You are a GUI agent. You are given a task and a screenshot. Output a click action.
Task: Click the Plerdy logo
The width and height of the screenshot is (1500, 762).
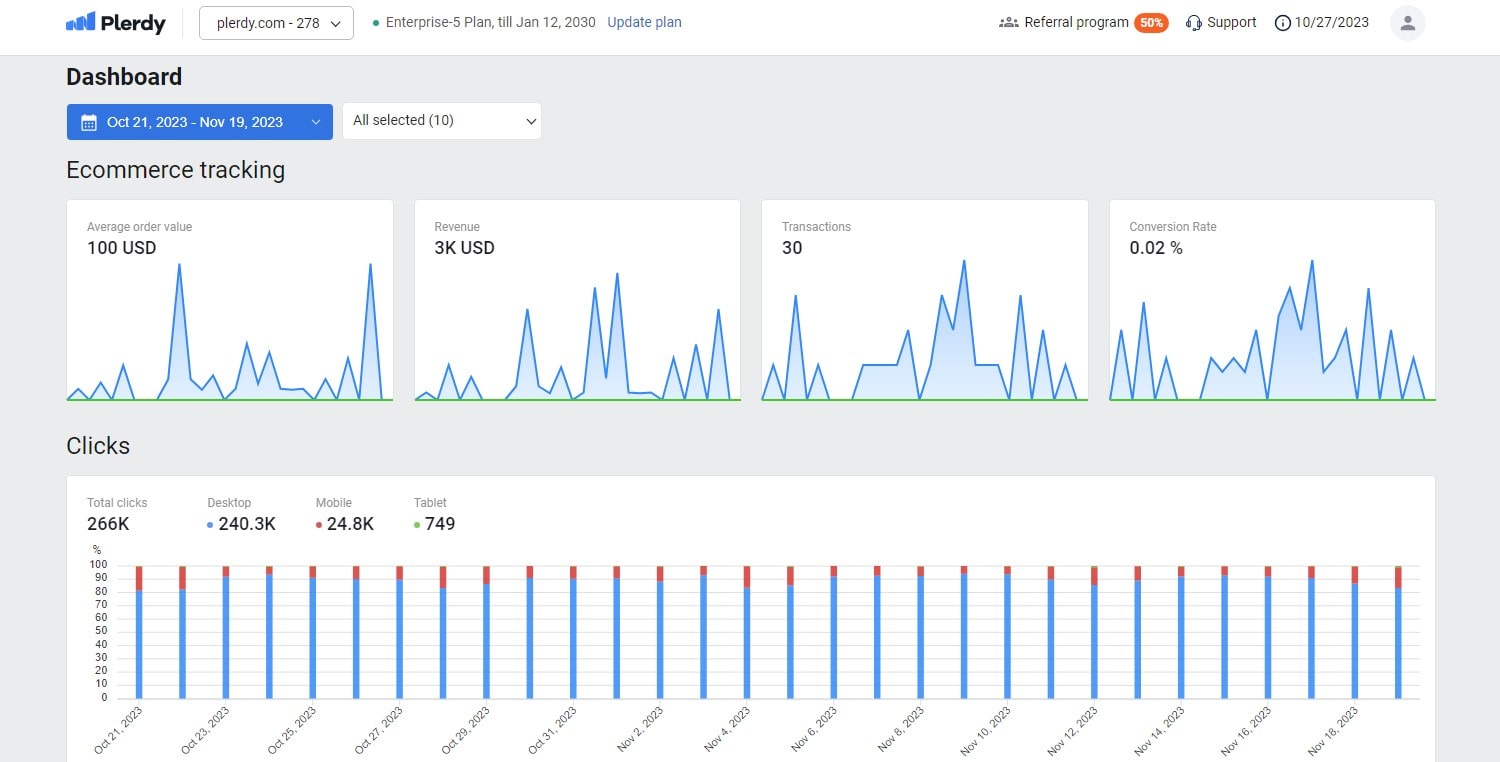coord(115,22)
